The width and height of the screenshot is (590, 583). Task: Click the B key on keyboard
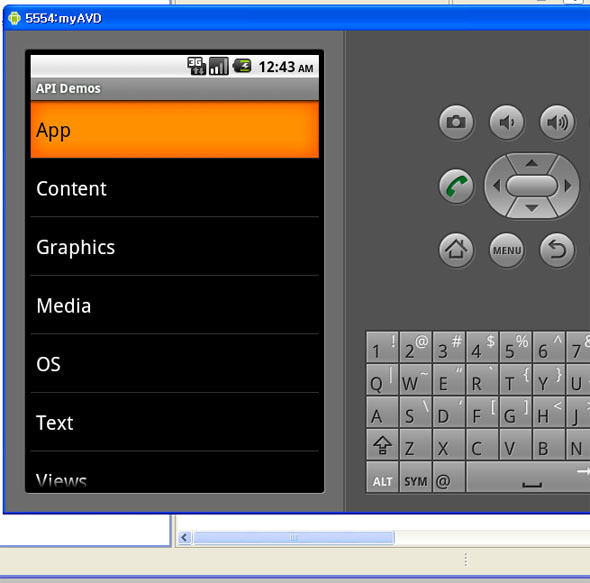pos(548,444)
